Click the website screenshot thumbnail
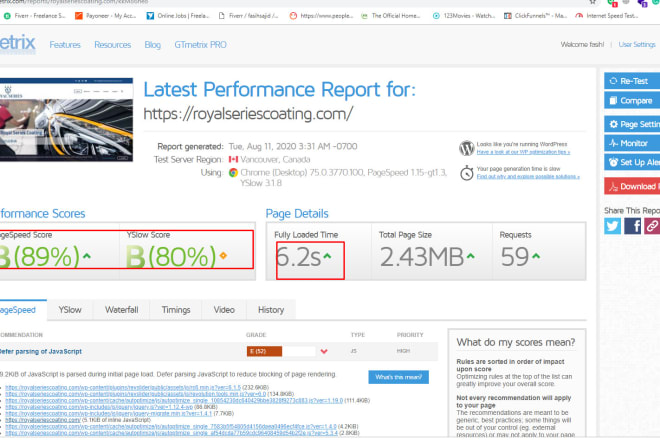The image size is (660, 440). pos(66,120)
